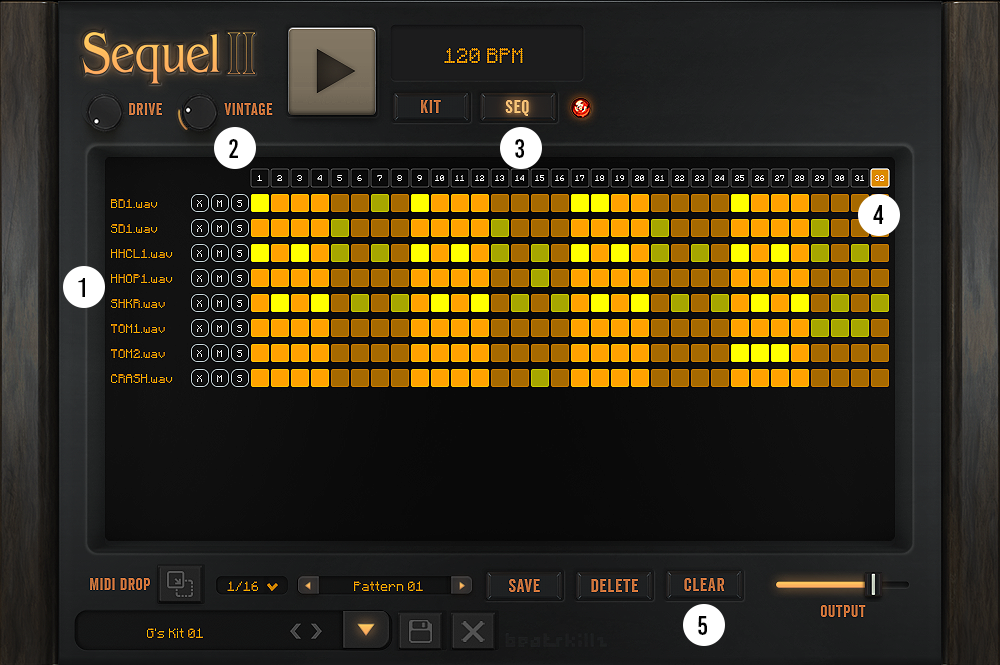Solo the SD1.wav track
Viewport: 1000px width, 665px height.
click(x=240, y=228)
